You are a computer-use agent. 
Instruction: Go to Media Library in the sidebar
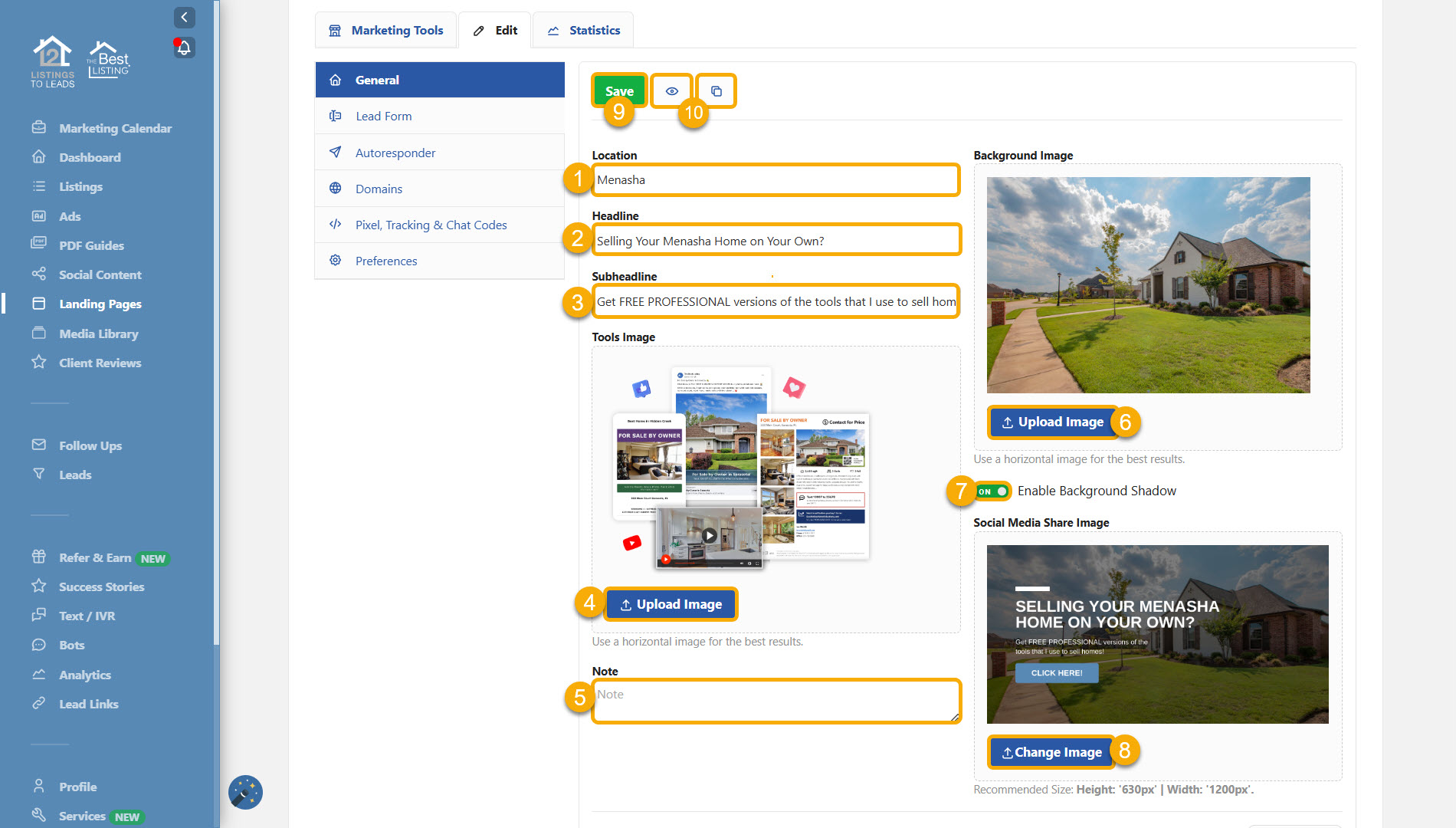pyautogui.click(x=98, y=333)
